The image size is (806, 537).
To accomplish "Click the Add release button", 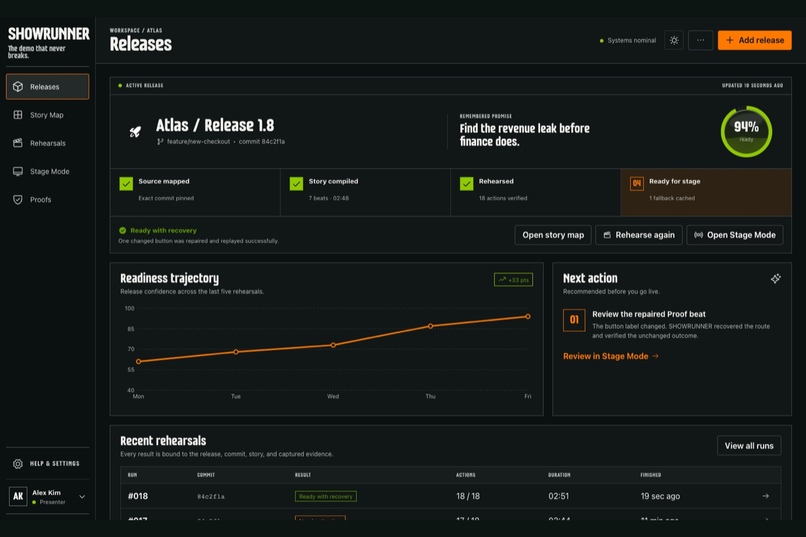I will (755, 40).
